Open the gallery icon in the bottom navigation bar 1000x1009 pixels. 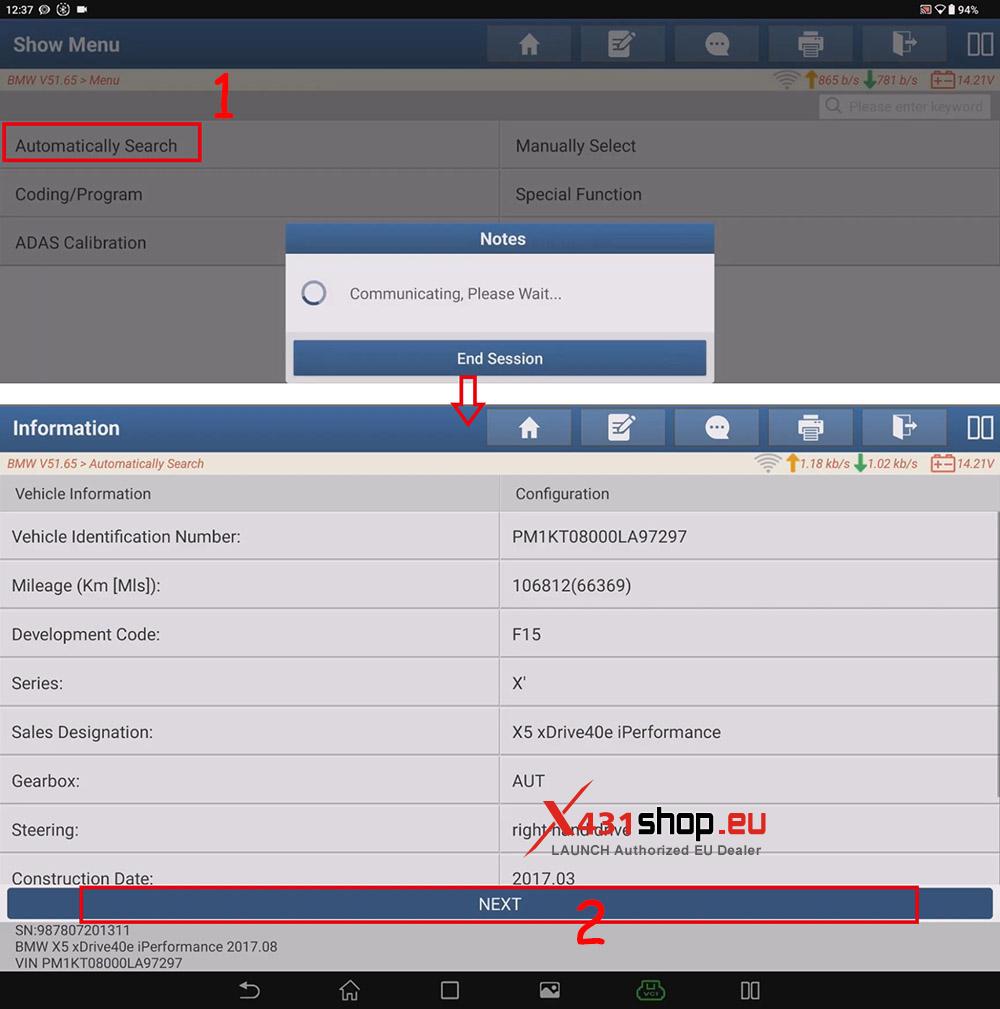click(x=549, y=990)
